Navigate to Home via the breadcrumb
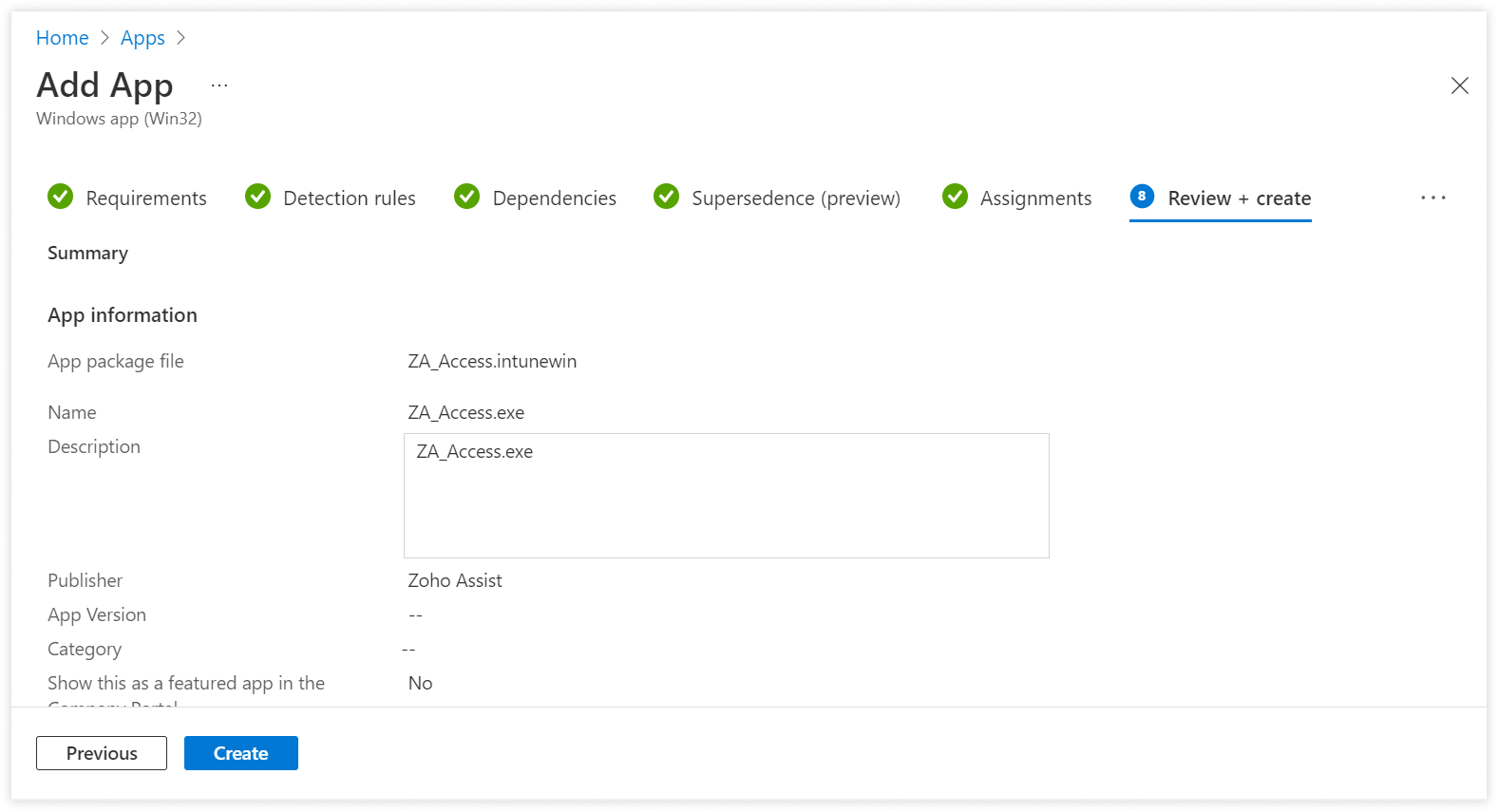 (x=62, y=37)
